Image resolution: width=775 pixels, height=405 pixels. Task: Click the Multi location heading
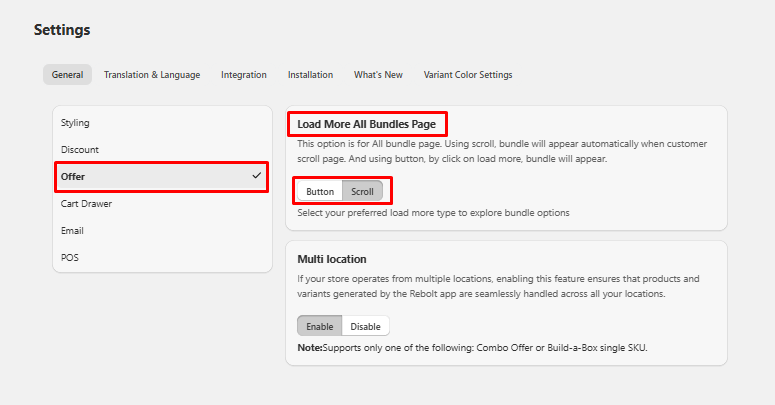(x=332, y=259)
